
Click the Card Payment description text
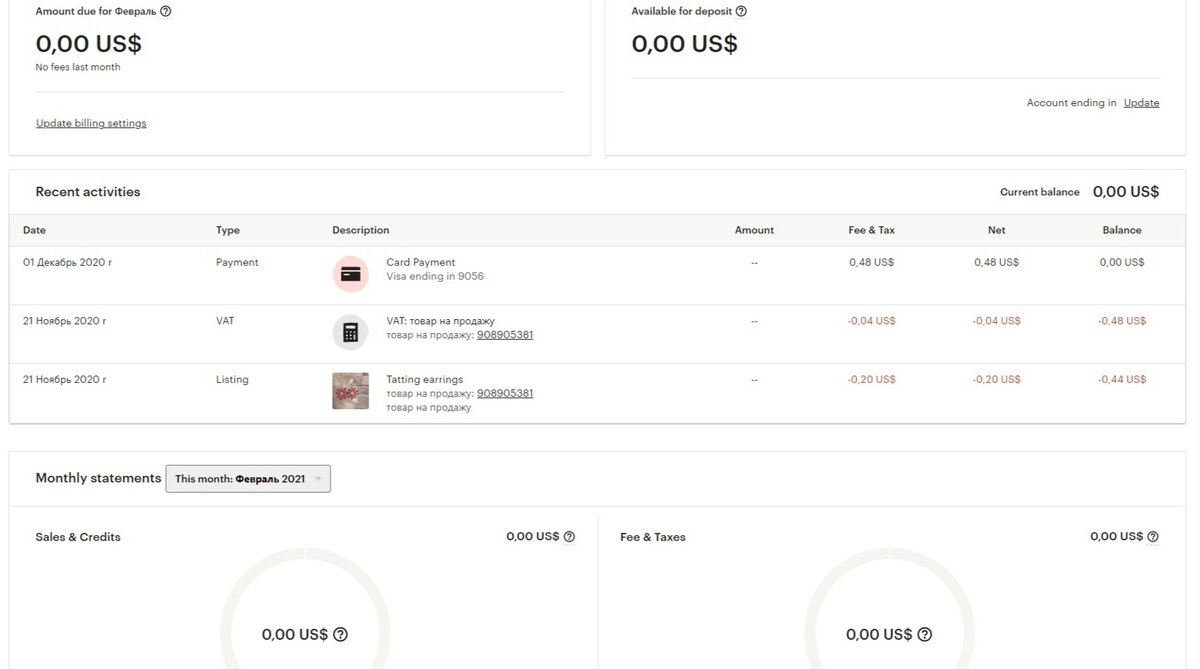point(421,262)
